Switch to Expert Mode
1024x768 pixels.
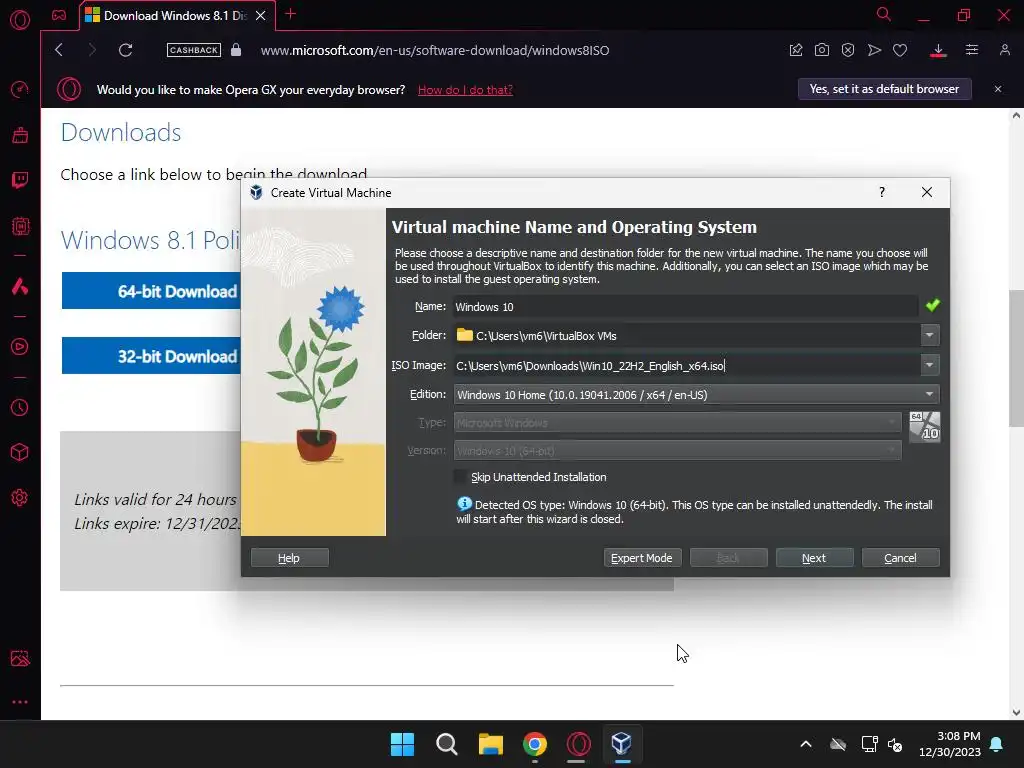pos(642,558)
